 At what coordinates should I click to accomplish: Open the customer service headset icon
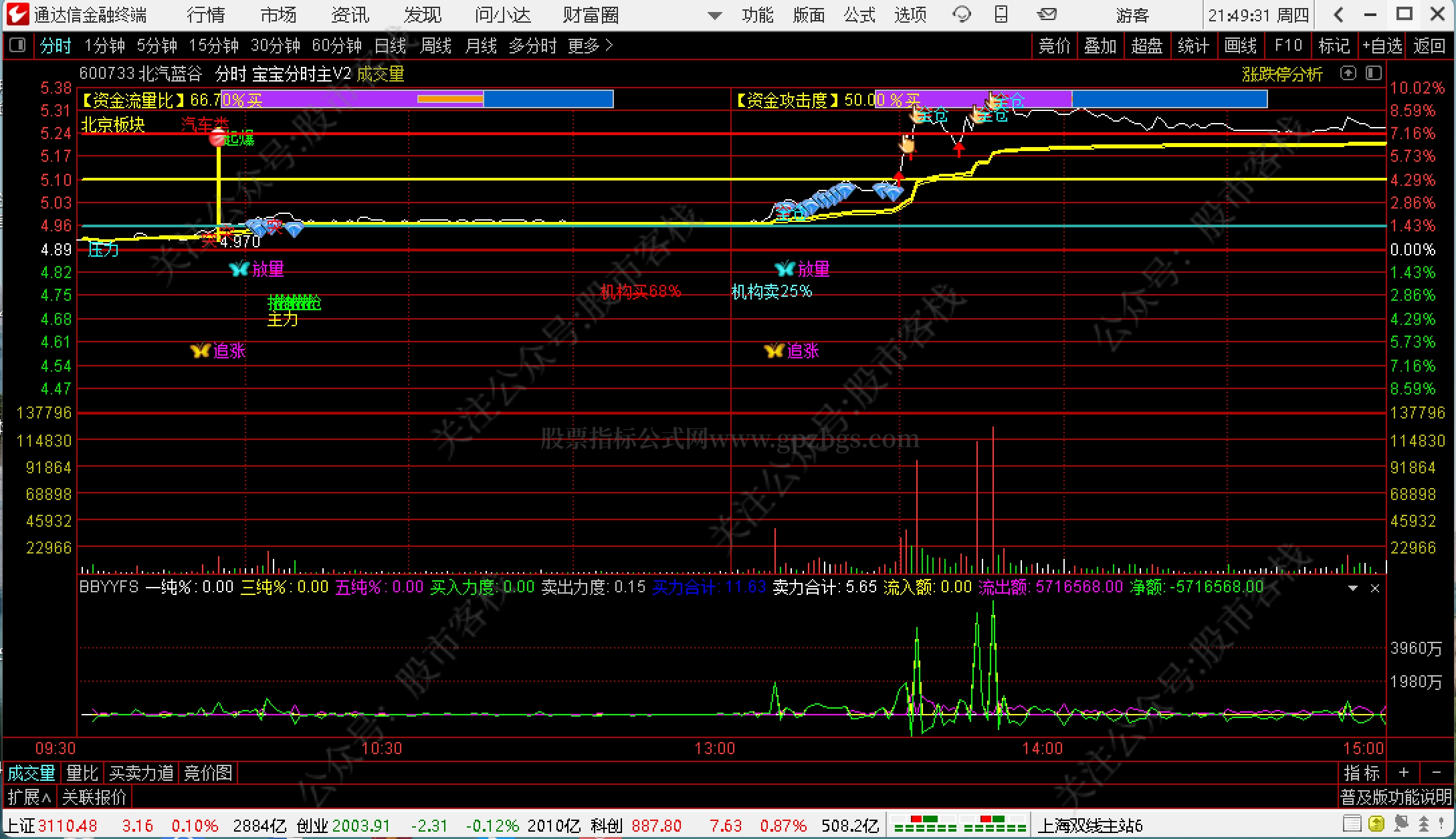(962, 14)
